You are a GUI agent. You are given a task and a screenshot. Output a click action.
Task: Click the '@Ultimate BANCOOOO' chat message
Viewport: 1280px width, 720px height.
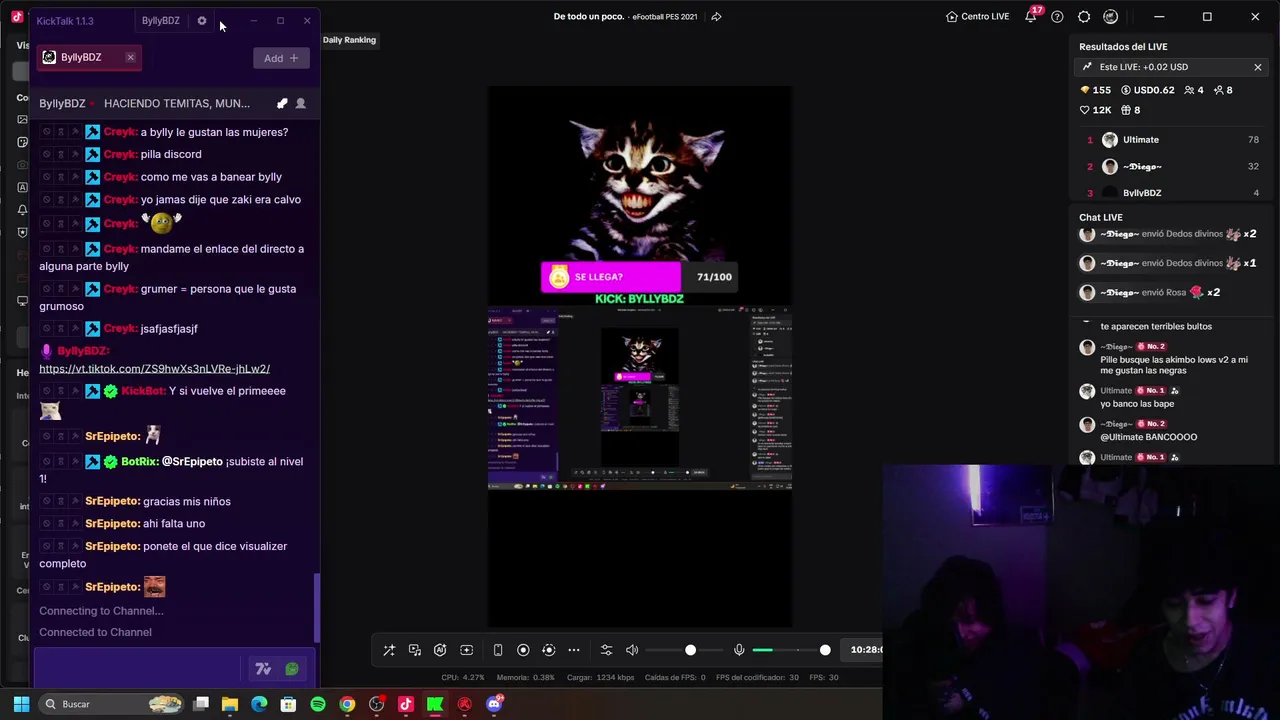[1149, 437]
